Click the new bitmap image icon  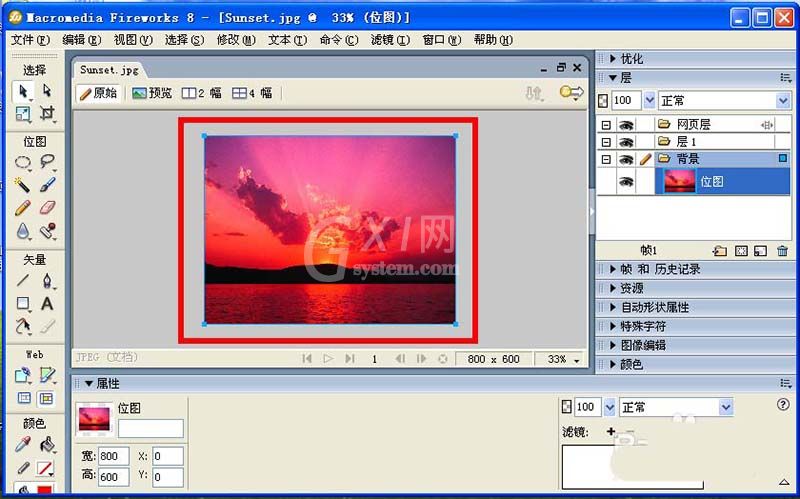tap(760, 251)
